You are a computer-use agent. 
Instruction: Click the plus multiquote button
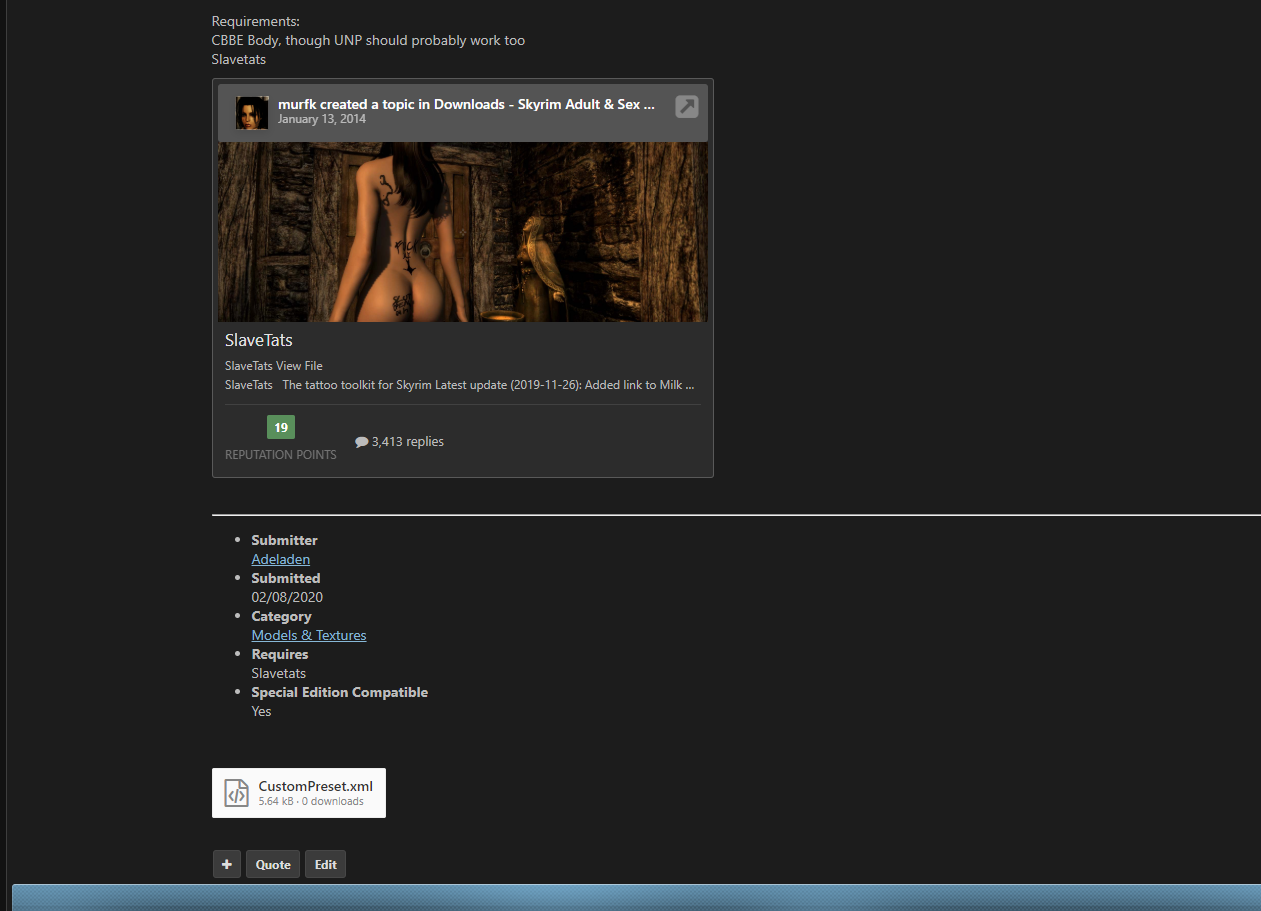(x=227, y=864)
